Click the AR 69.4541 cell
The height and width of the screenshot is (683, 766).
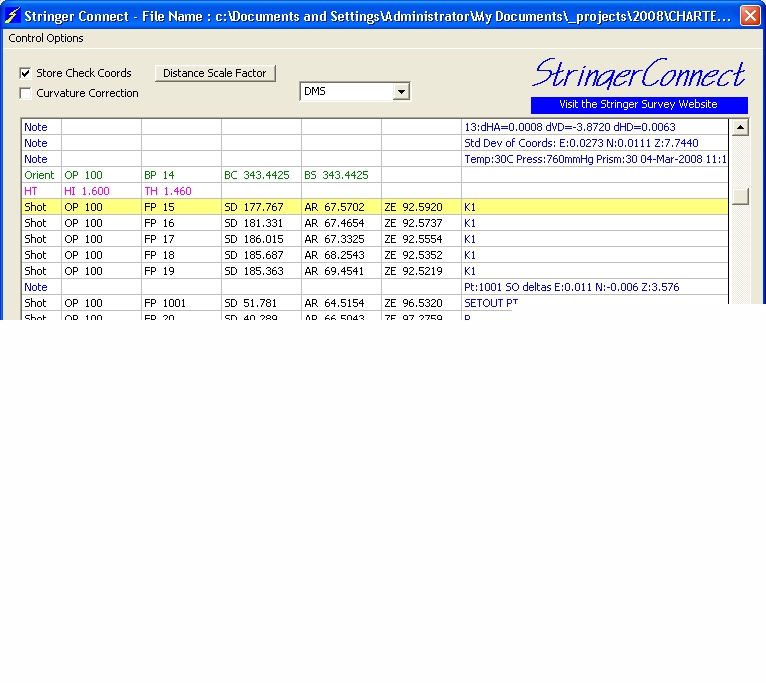341,272
